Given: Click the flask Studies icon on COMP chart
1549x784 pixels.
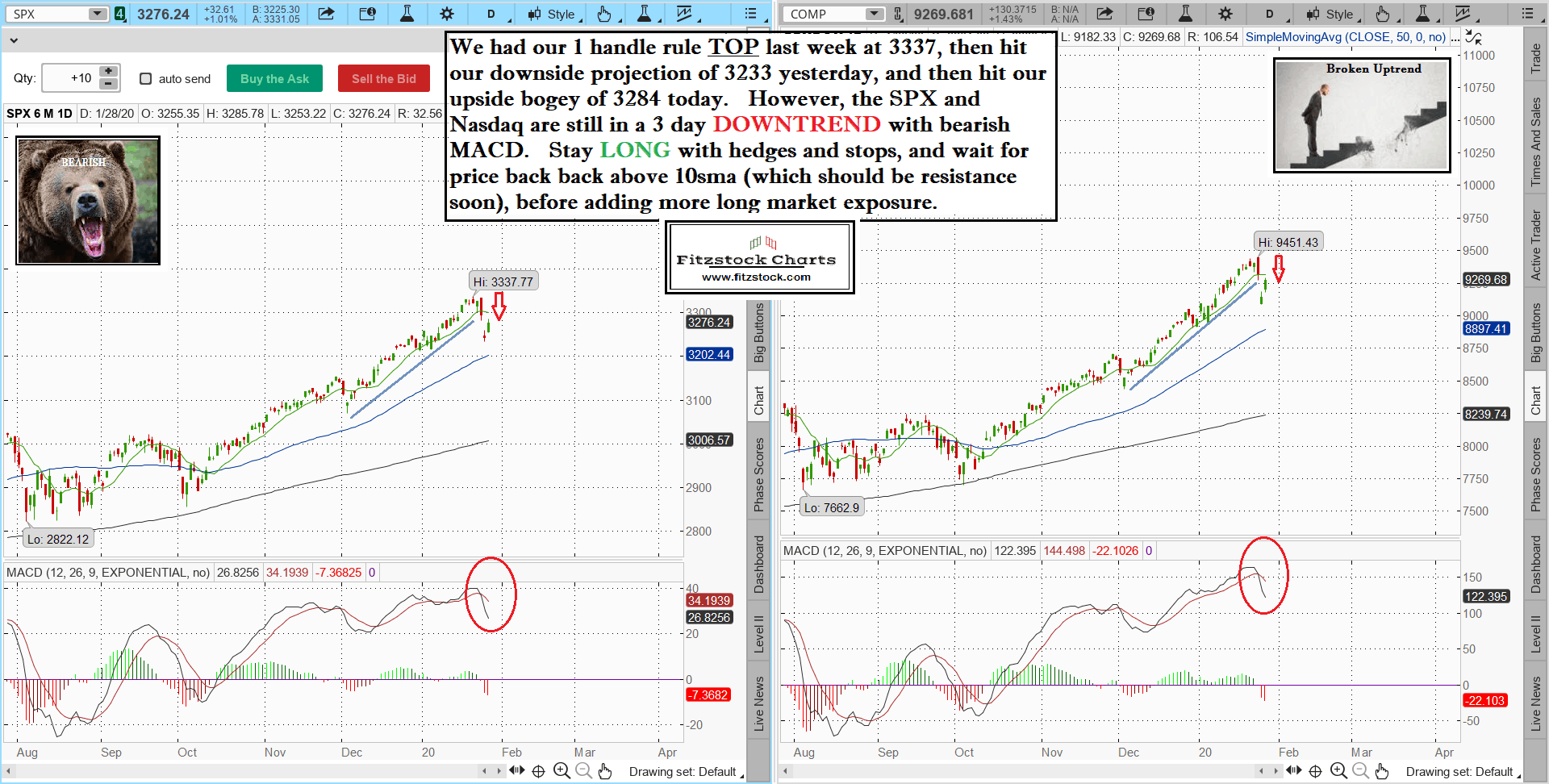Looking at the screenshot, I should click(1185, 14).
